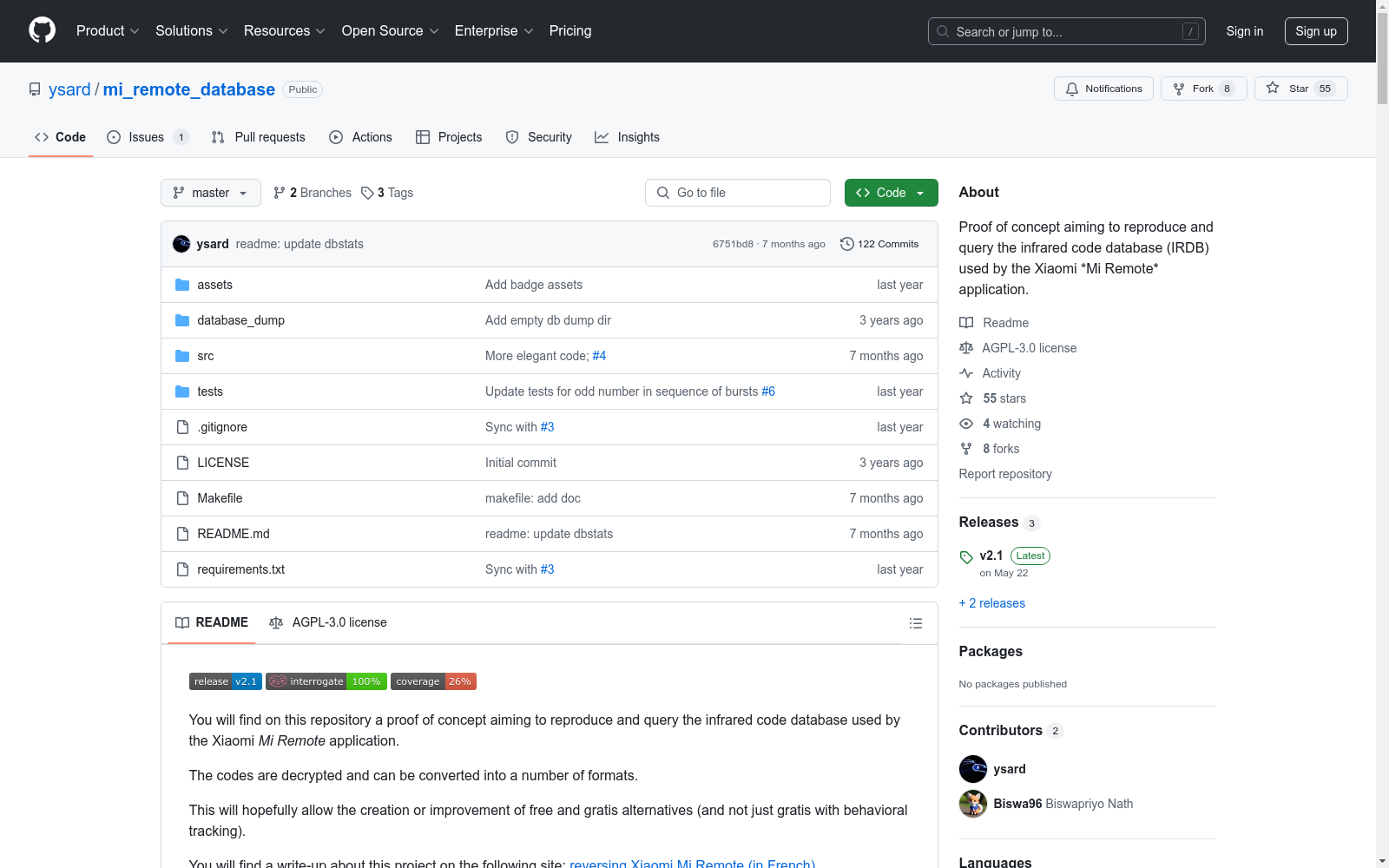Open the mi_remote_database repository link

coord(189,89)
